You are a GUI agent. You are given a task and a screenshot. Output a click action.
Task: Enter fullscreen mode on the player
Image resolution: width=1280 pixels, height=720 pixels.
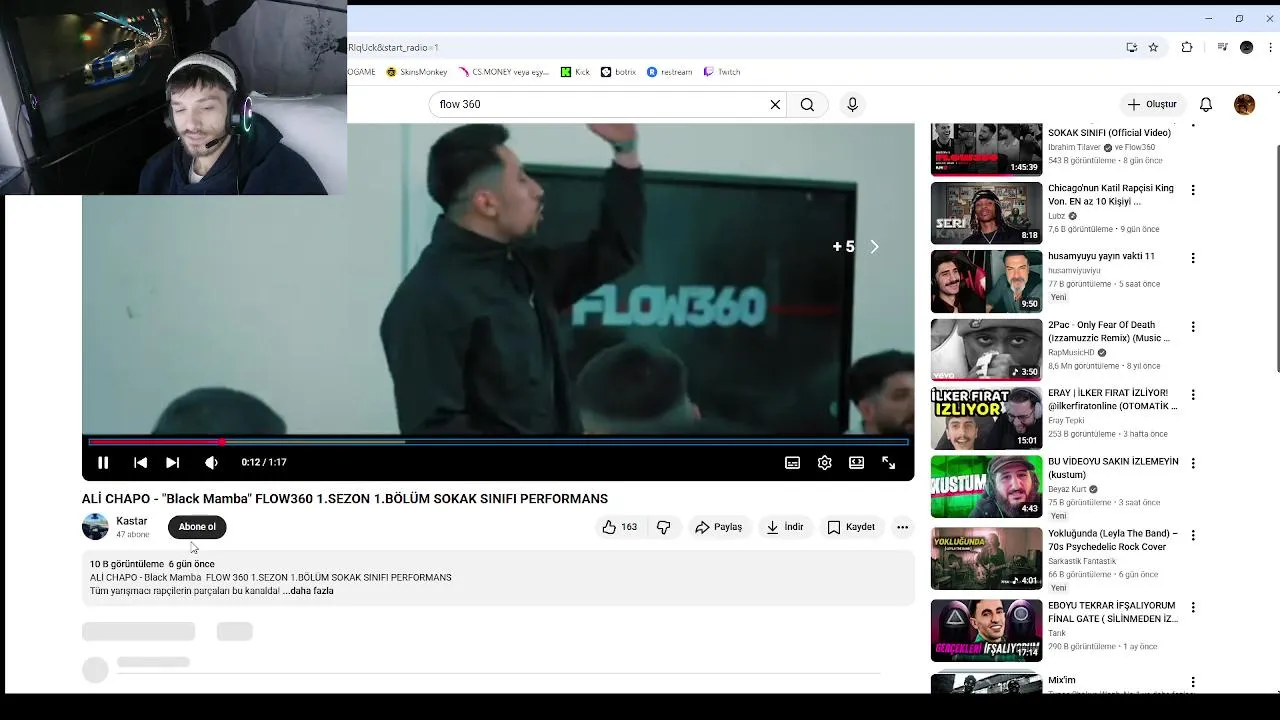(888, 462)
